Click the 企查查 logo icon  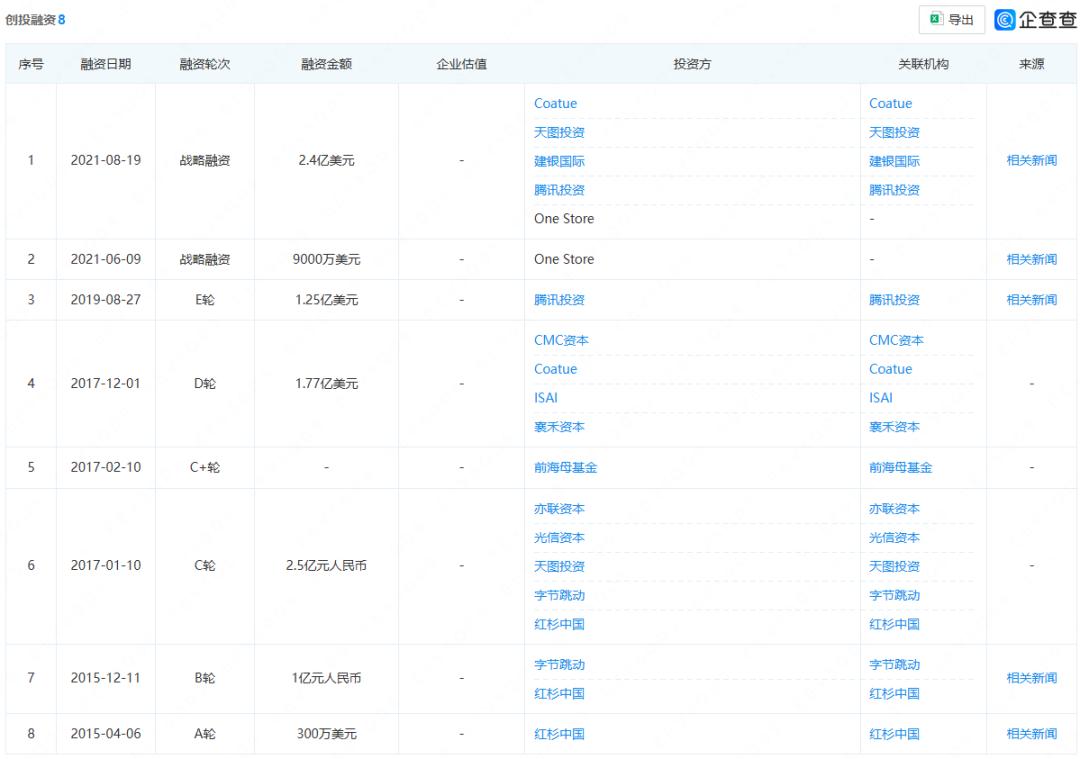(x=1005, y=20)
